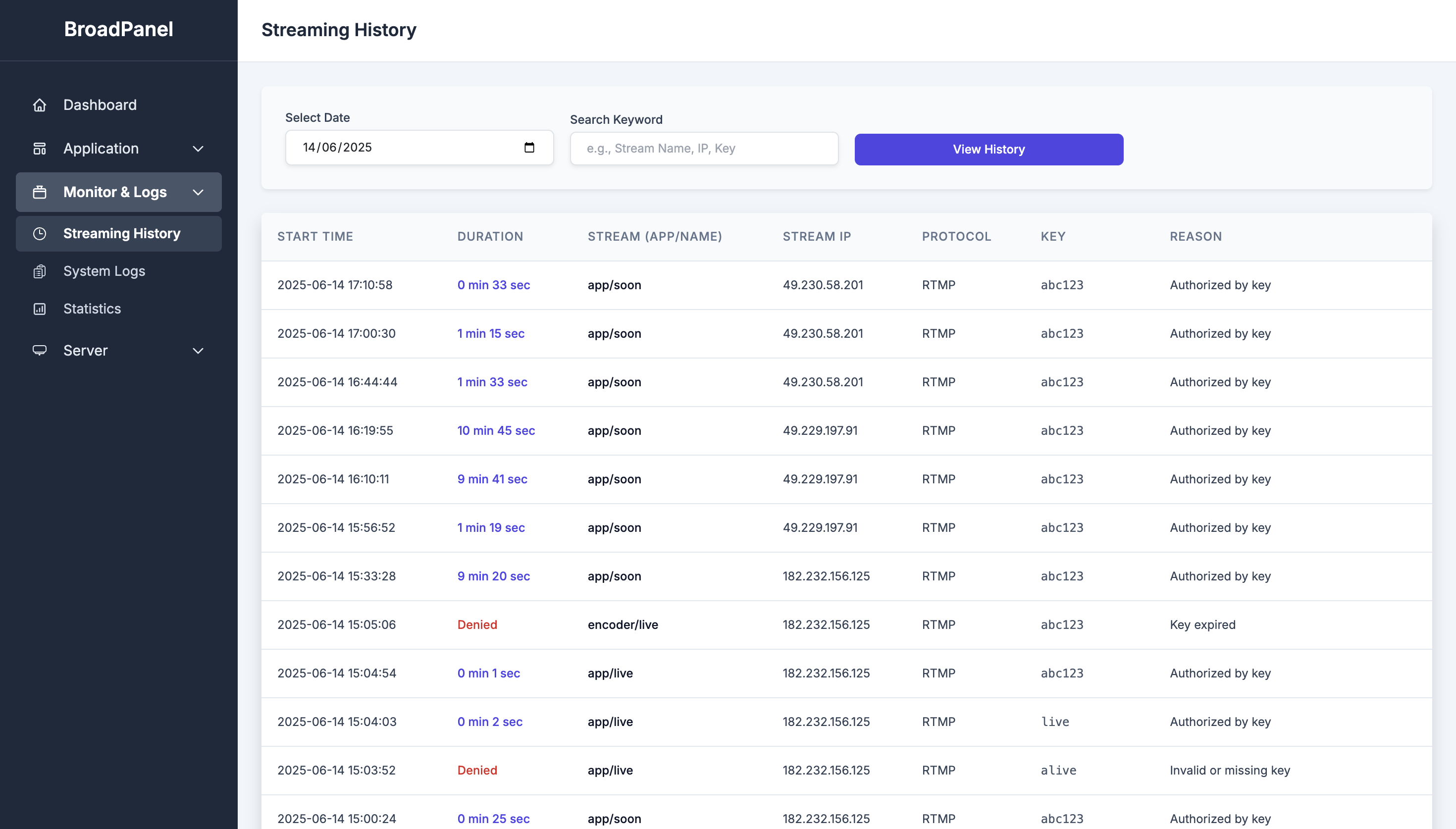Click Denied status in the 15:03:52 row
Image resolution: width=1456 pixels, height=829 pixels.
pyautogui.click(x=477, y=771)
